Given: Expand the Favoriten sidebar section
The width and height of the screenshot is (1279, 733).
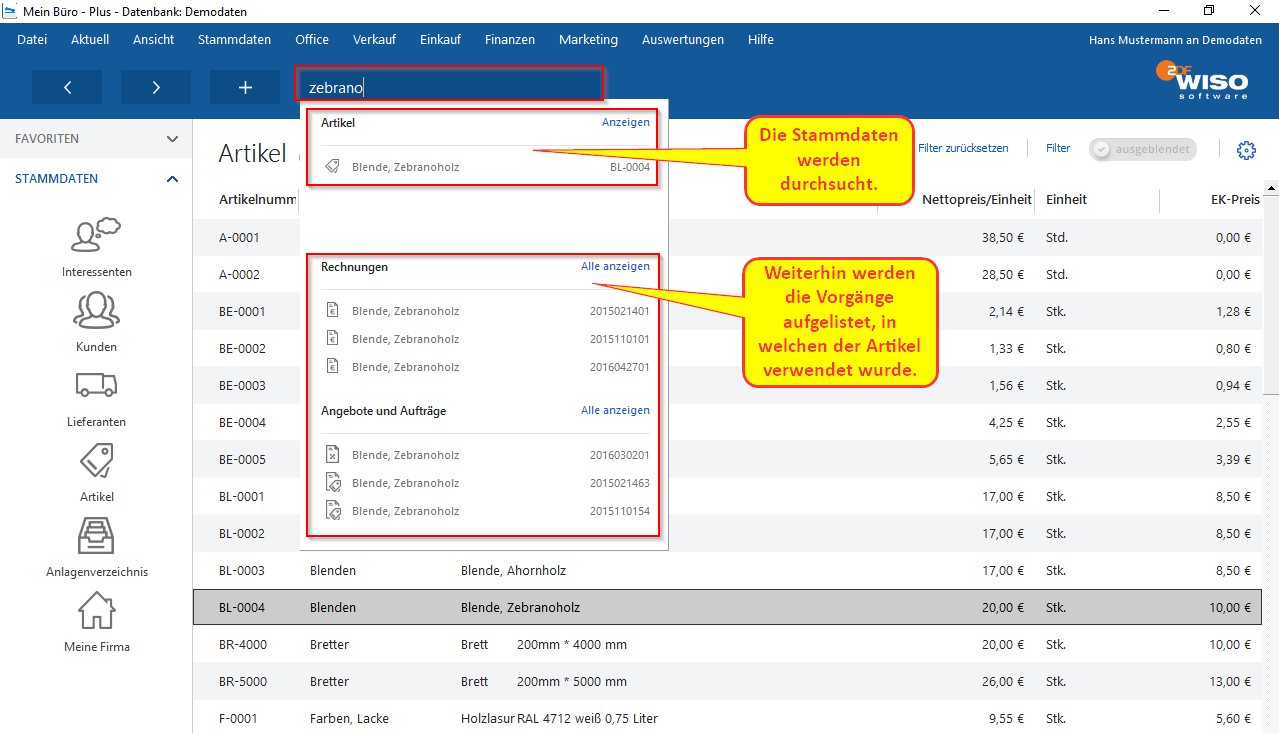Looking at the screenshot, I should pyautogui.click(x=172, y=139).
